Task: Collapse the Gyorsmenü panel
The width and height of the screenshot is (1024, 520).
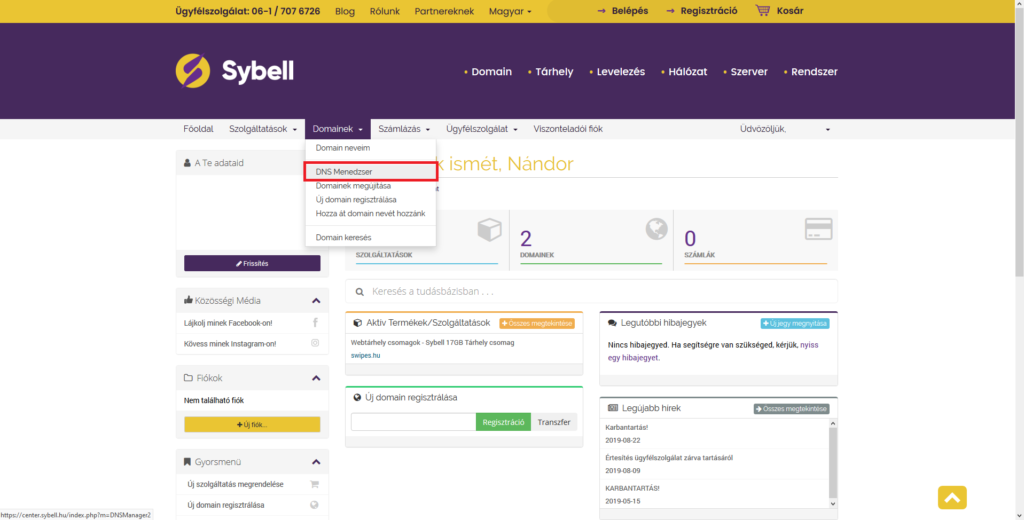Action: (316, 462)
